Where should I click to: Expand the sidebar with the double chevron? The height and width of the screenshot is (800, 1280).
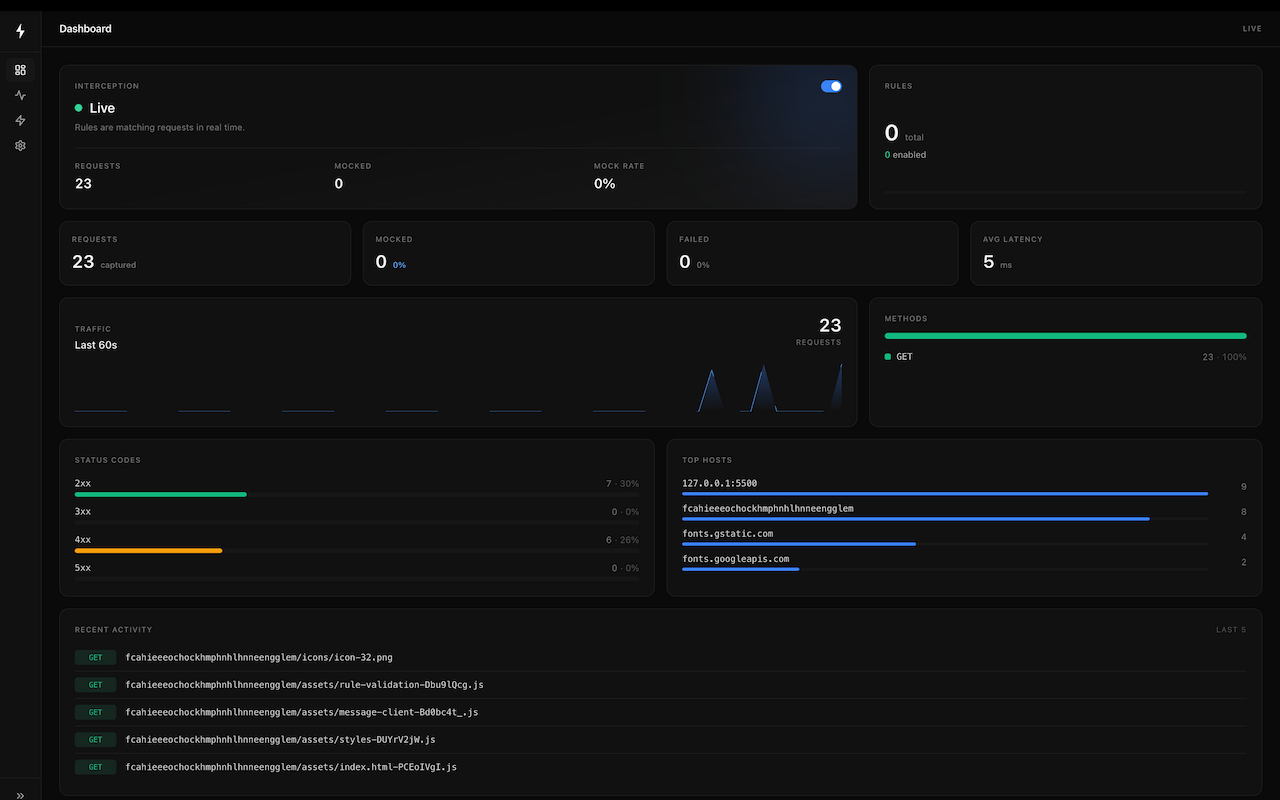[20, 795]
